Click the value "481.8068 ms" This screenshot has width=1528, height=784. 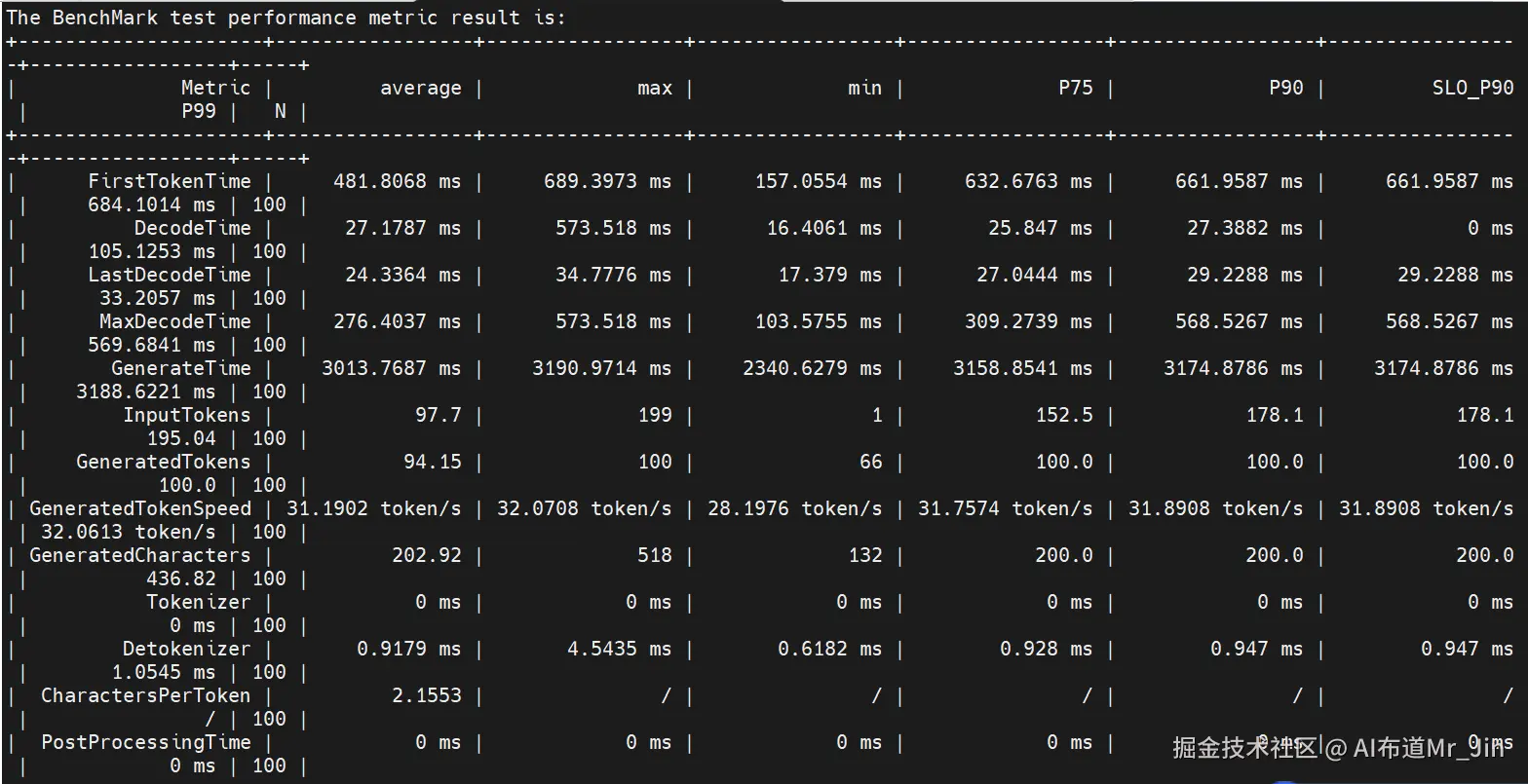397,181
